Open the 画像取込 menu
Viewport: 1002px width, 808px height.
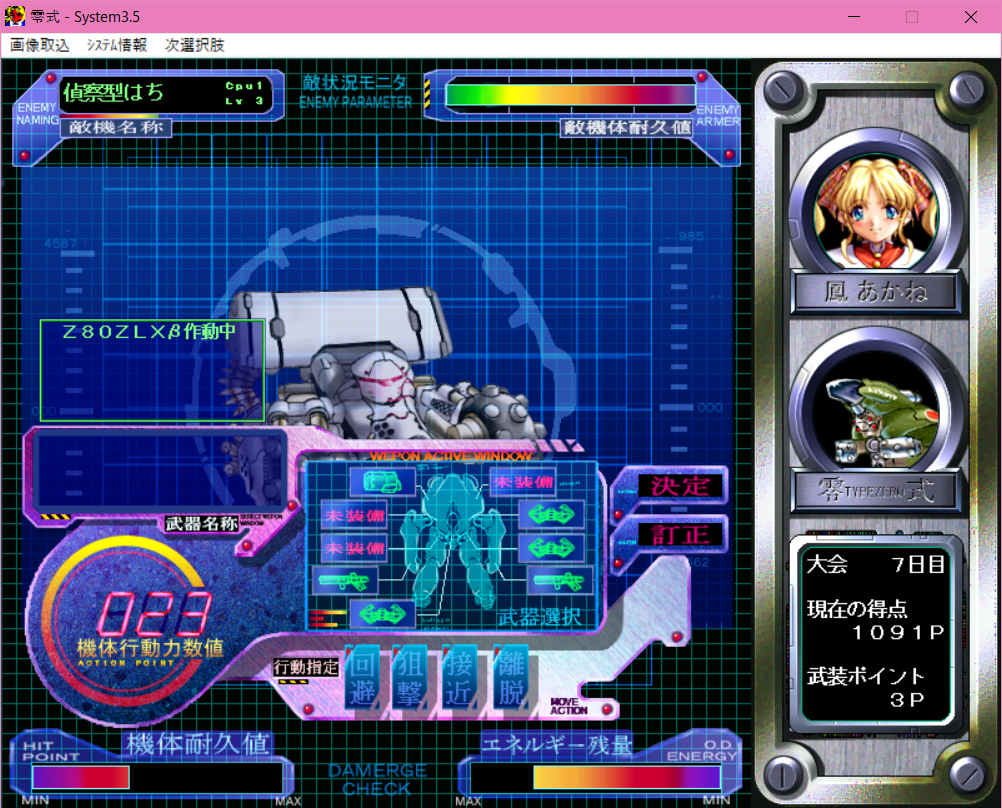40,45
